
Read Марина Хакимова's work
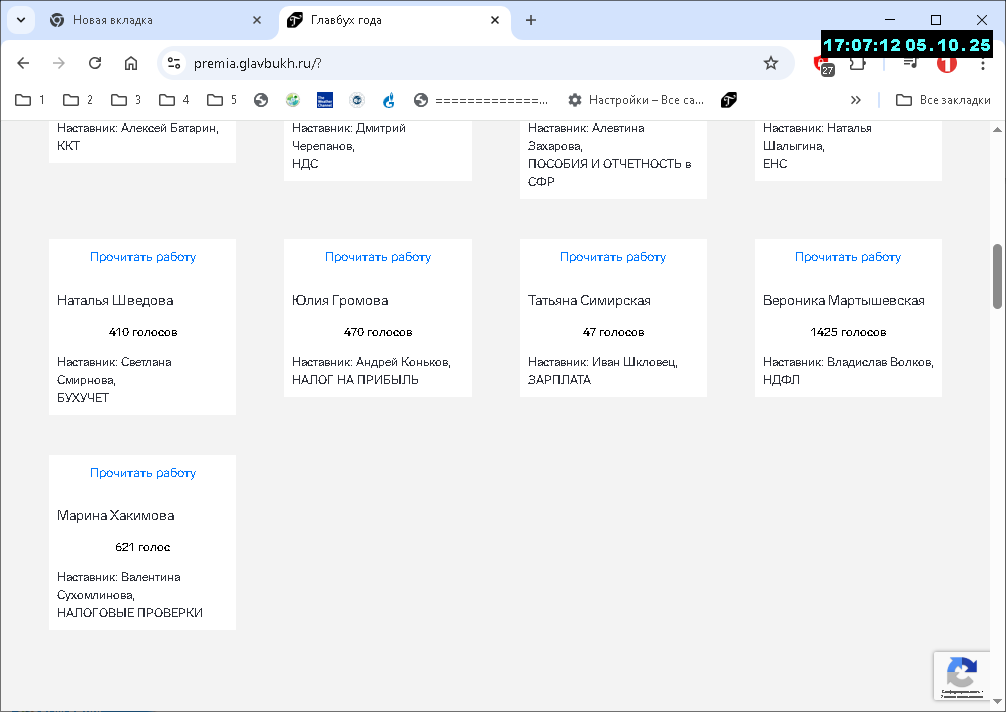click(x=142, y=473)
